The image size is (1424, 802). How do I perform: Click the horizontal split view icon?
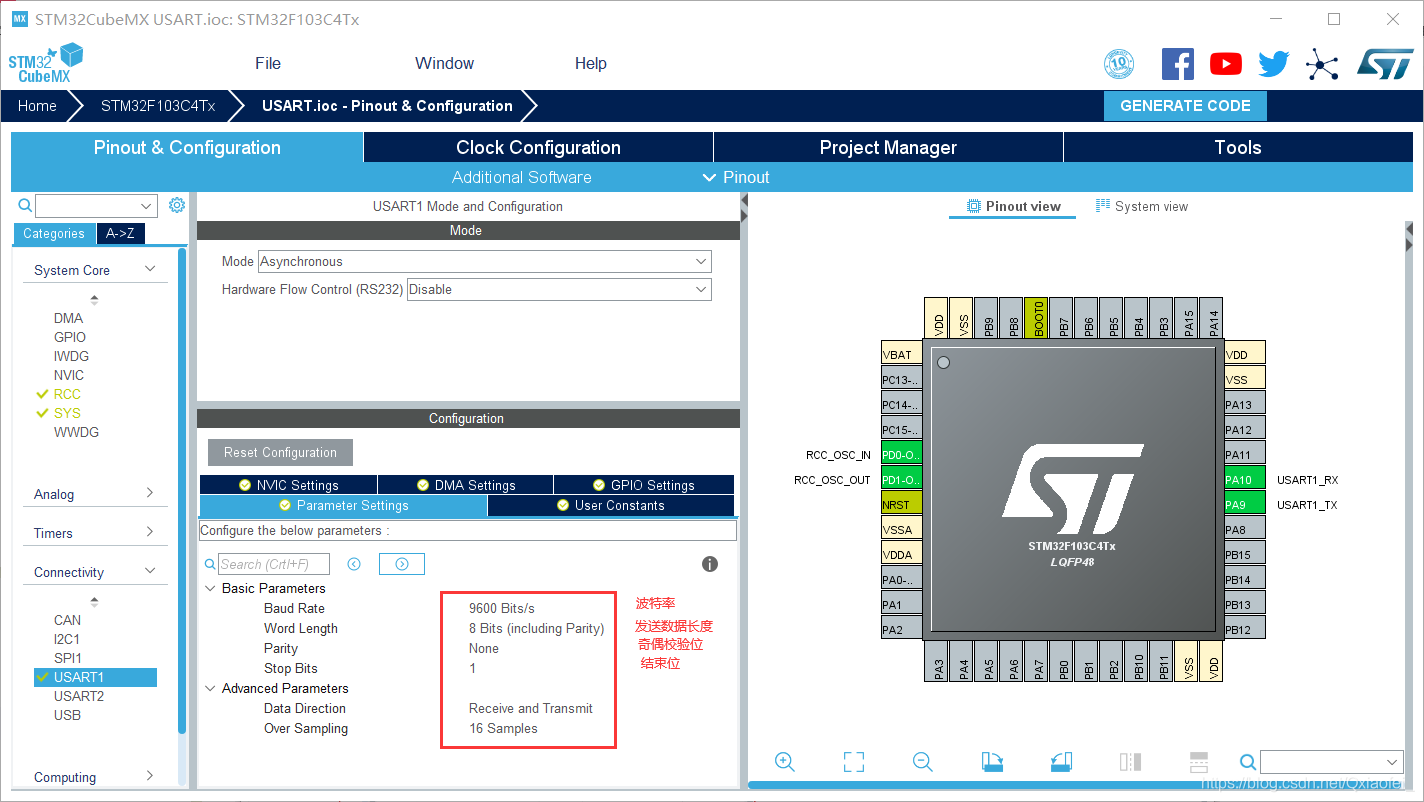point(1199,762)
